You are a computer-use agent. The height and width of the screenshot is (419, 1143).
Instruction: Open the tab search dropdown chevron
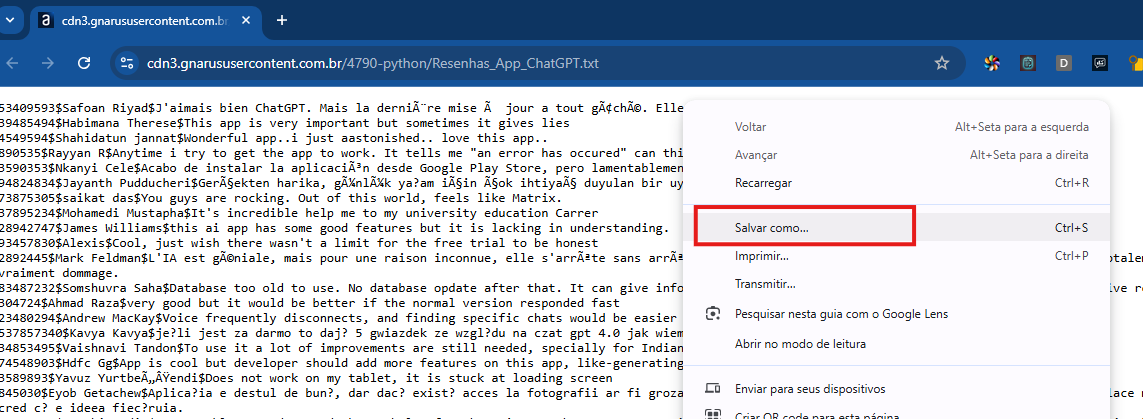click(x=10, y=20)
